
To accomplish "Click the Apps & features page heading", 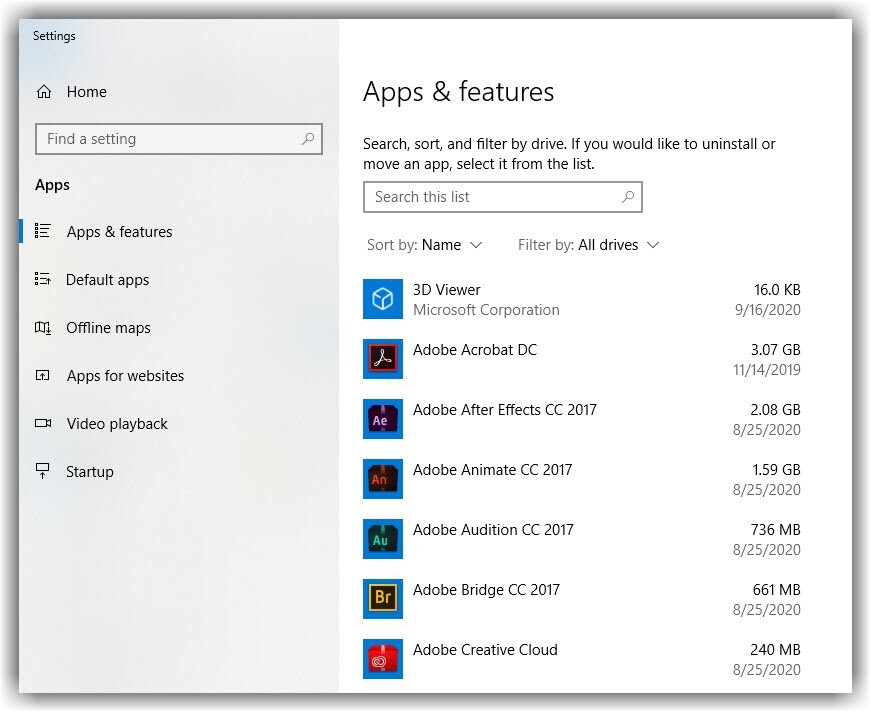I will pyautogui.click(x=458, y=92).
